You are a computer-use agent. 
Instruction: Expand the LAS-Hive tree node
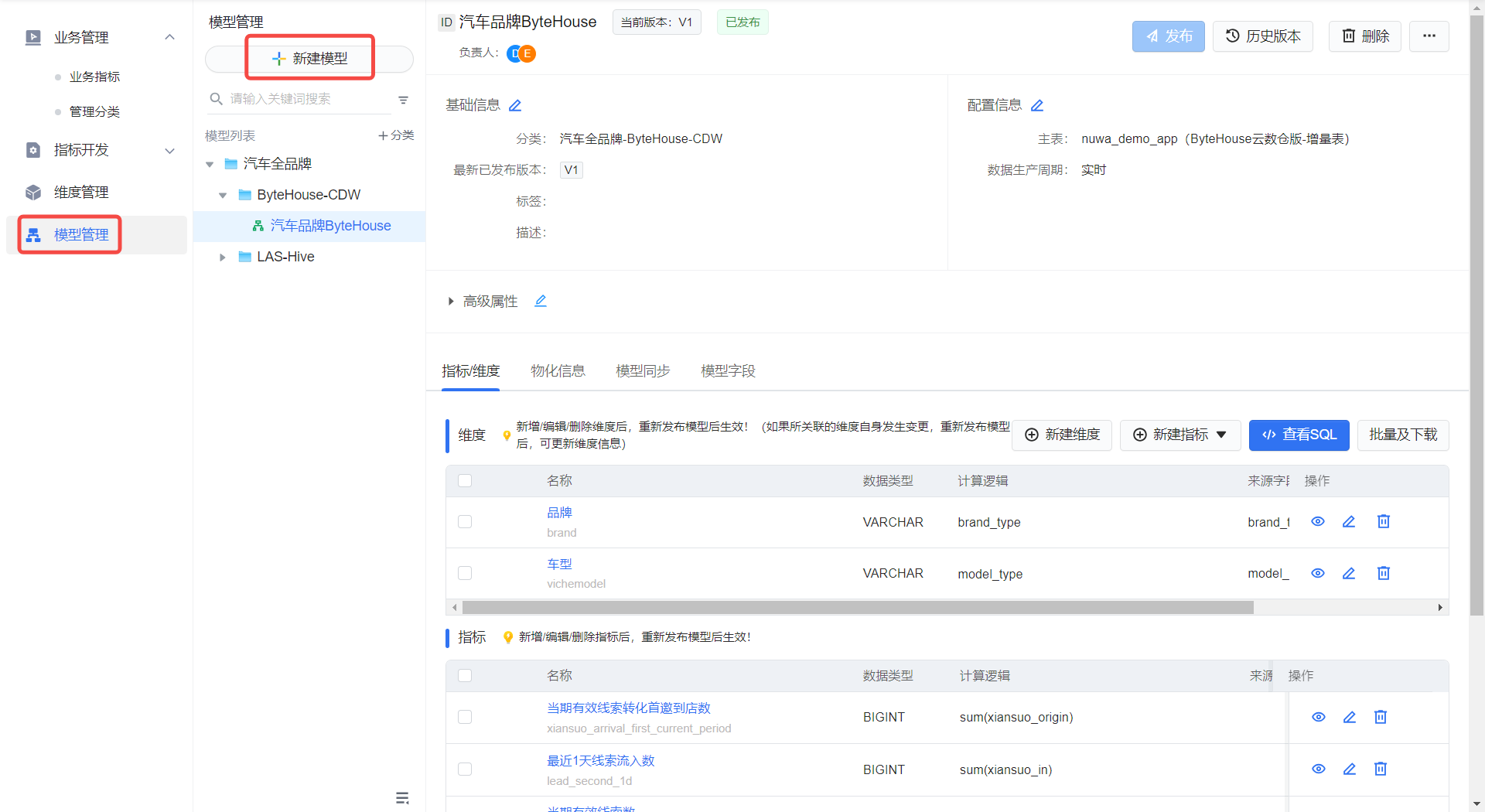point(223,258)
